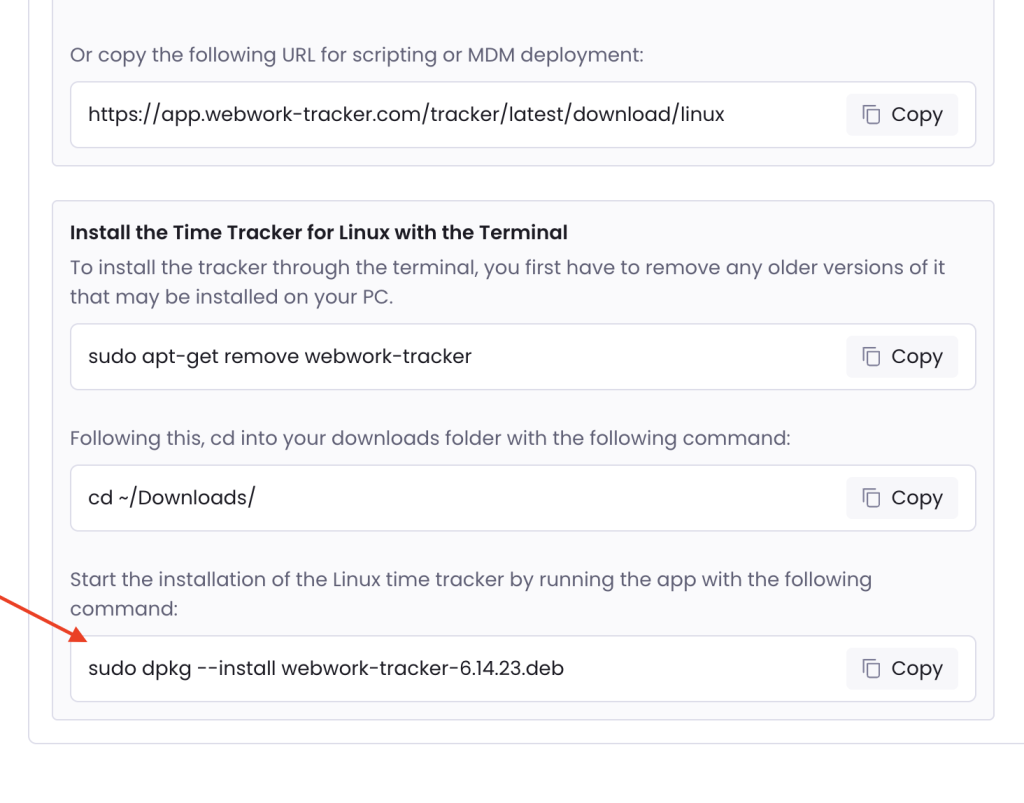Click the 'Start the installation of the Linux time tracker' text
The width and height of the screenshot is (1024, 803).
[471, 594]
